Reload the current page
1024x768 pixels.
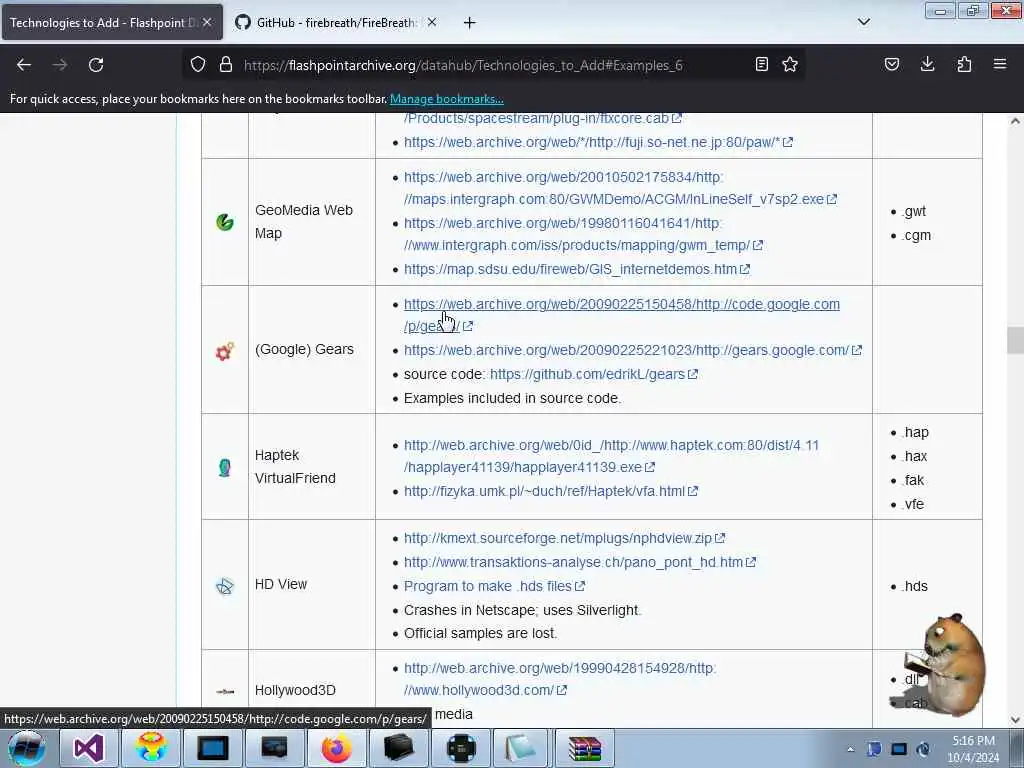tap(96, 65)
